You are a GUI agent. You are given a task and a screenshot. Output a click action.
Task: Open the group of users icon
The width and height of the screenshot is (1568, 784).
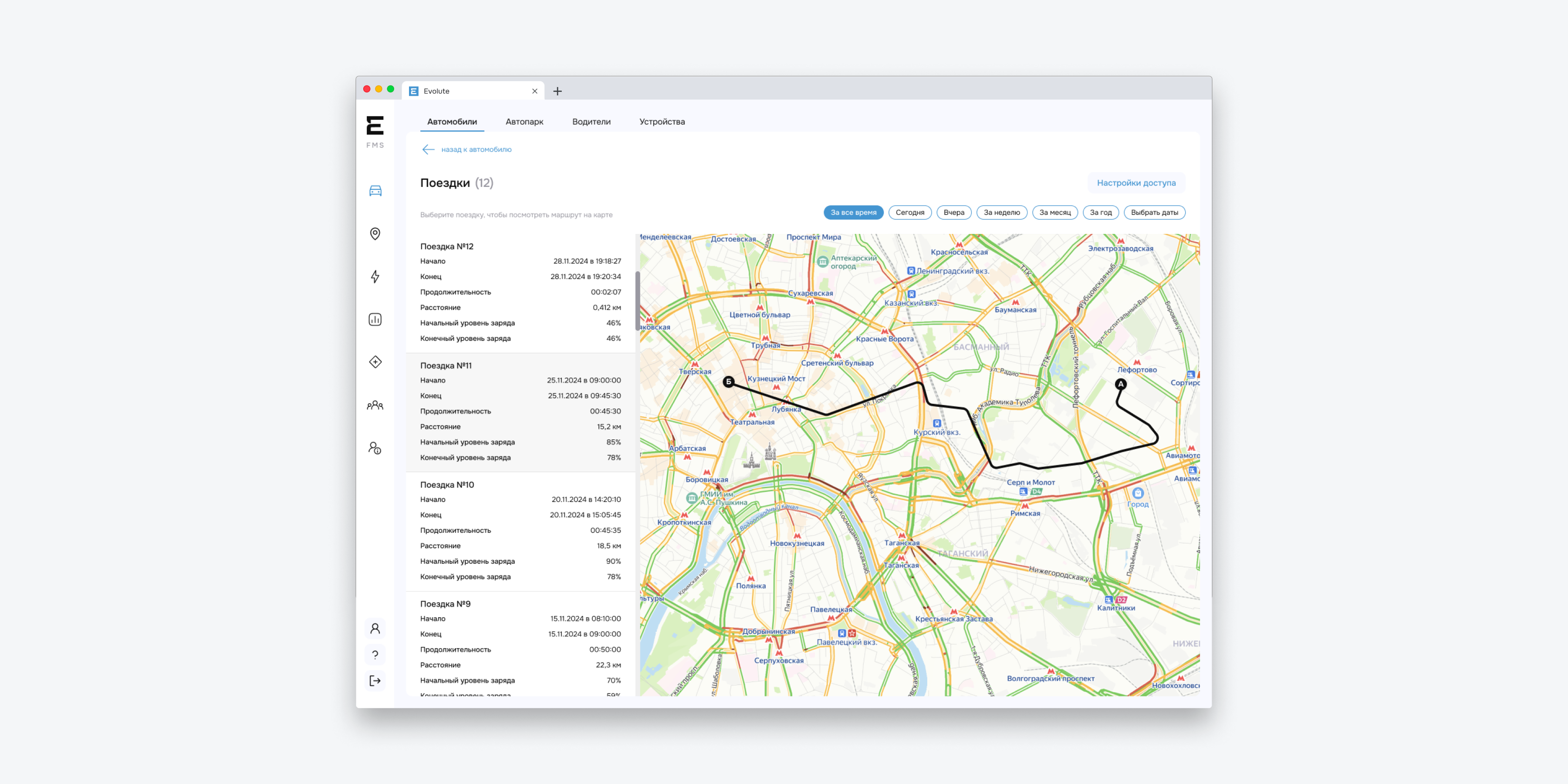[375, 405]
